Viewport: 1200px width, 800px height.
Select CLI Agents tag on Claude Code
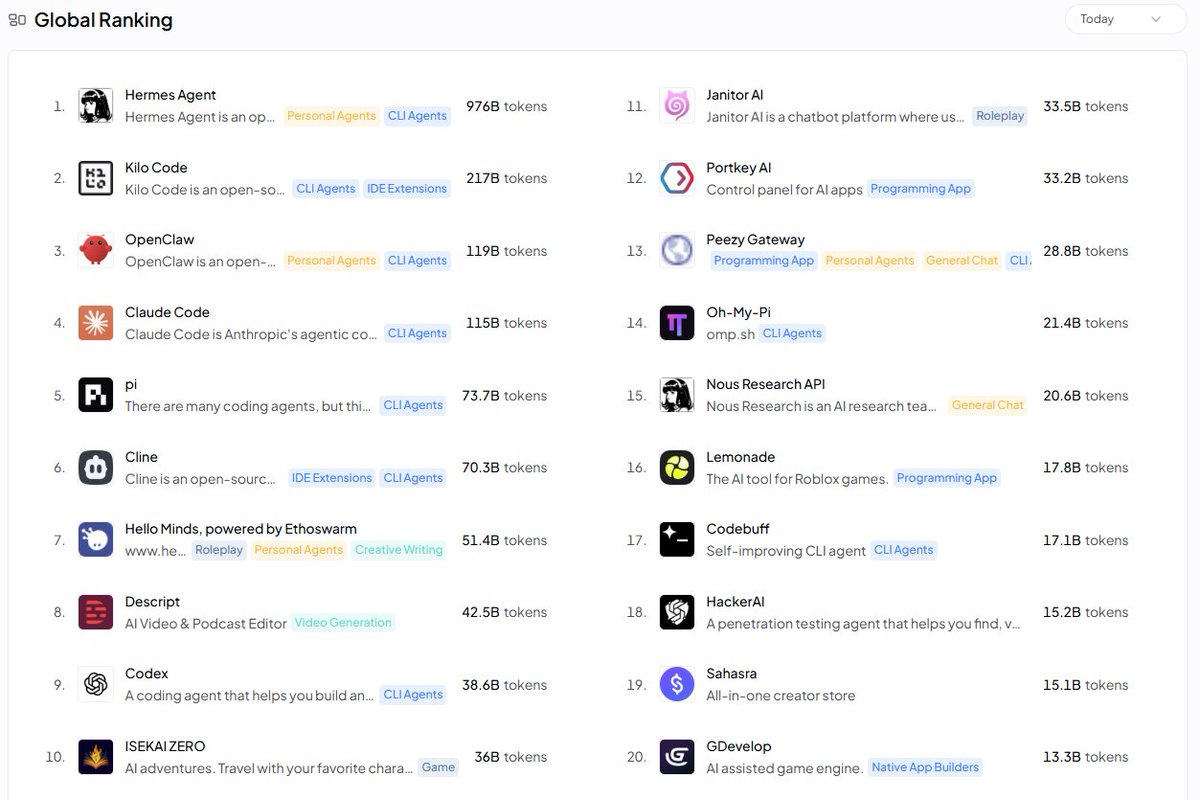417,333
